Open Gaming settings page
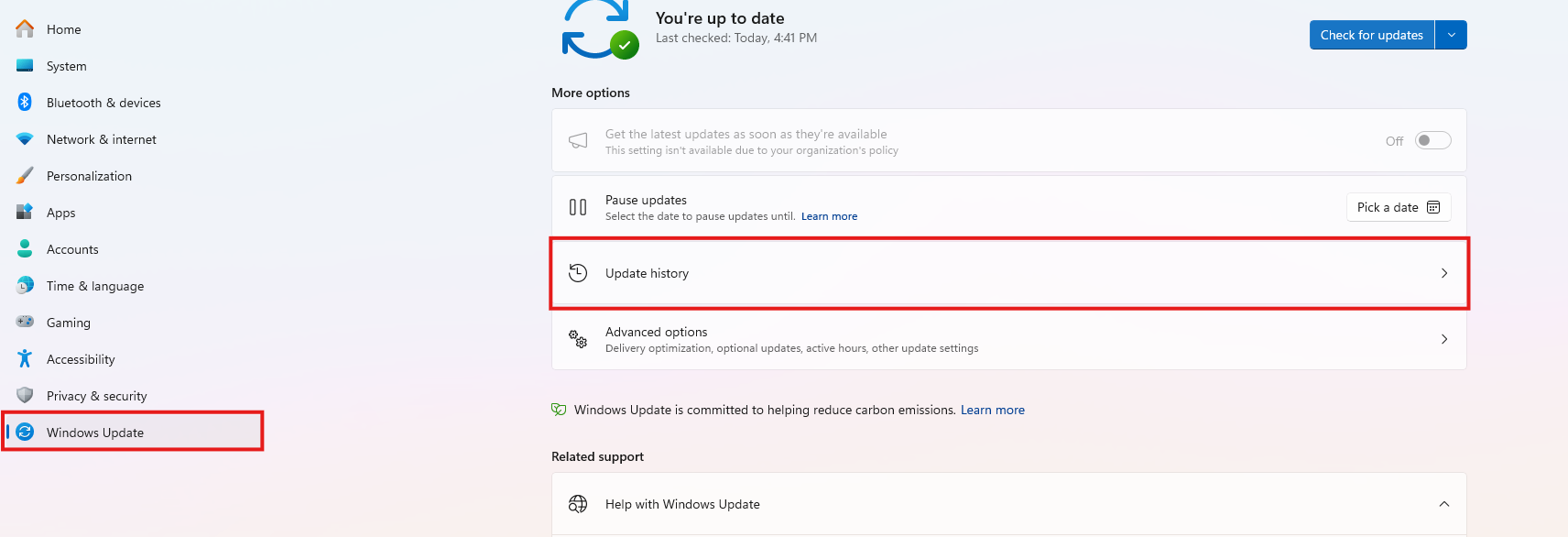Image resolution: width=1568 pixels, height=537 pixels. pos(69,323)
